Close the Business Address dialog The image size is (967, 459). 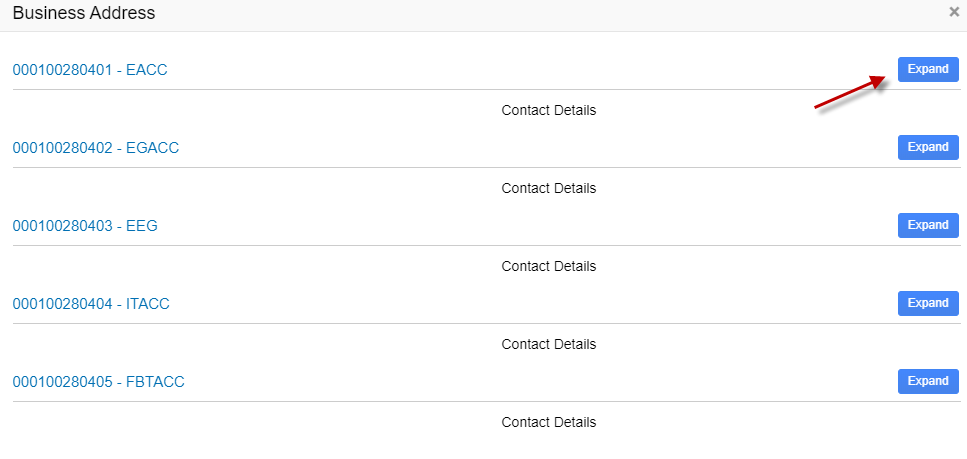click(953, 13)
